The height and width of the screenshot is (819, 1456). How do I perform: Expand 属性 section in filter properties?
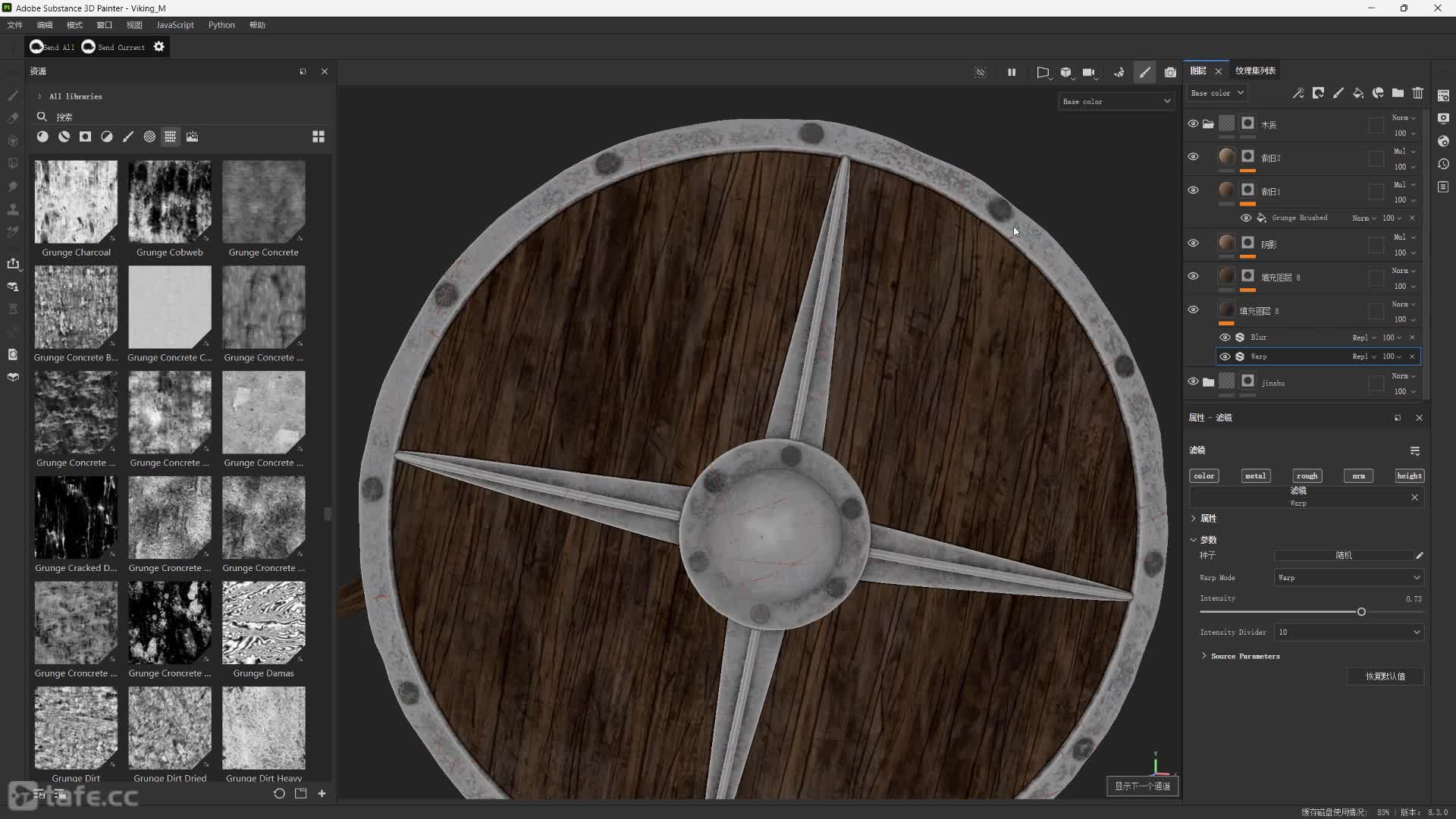tap(1194, 519)
